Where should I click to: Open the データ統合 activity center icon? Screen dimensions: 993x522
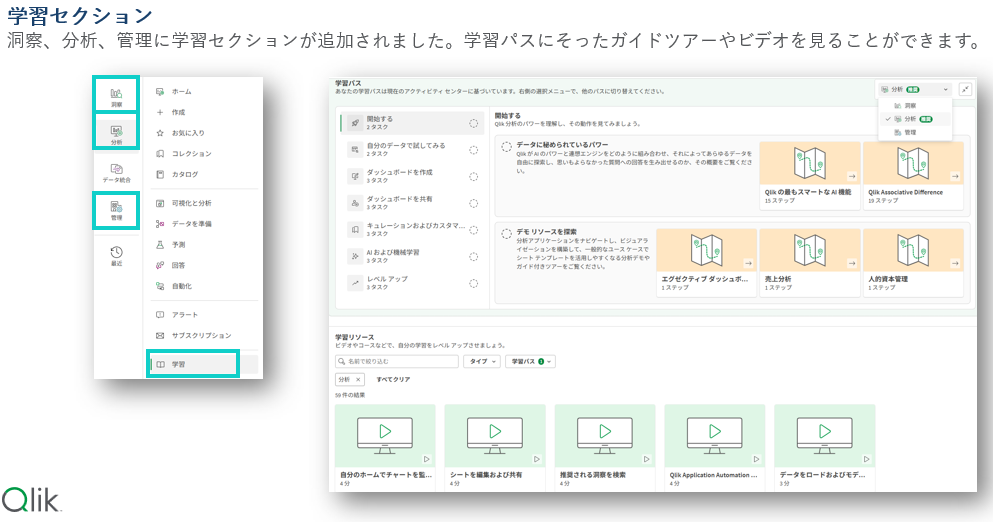(x=117, y=172)
